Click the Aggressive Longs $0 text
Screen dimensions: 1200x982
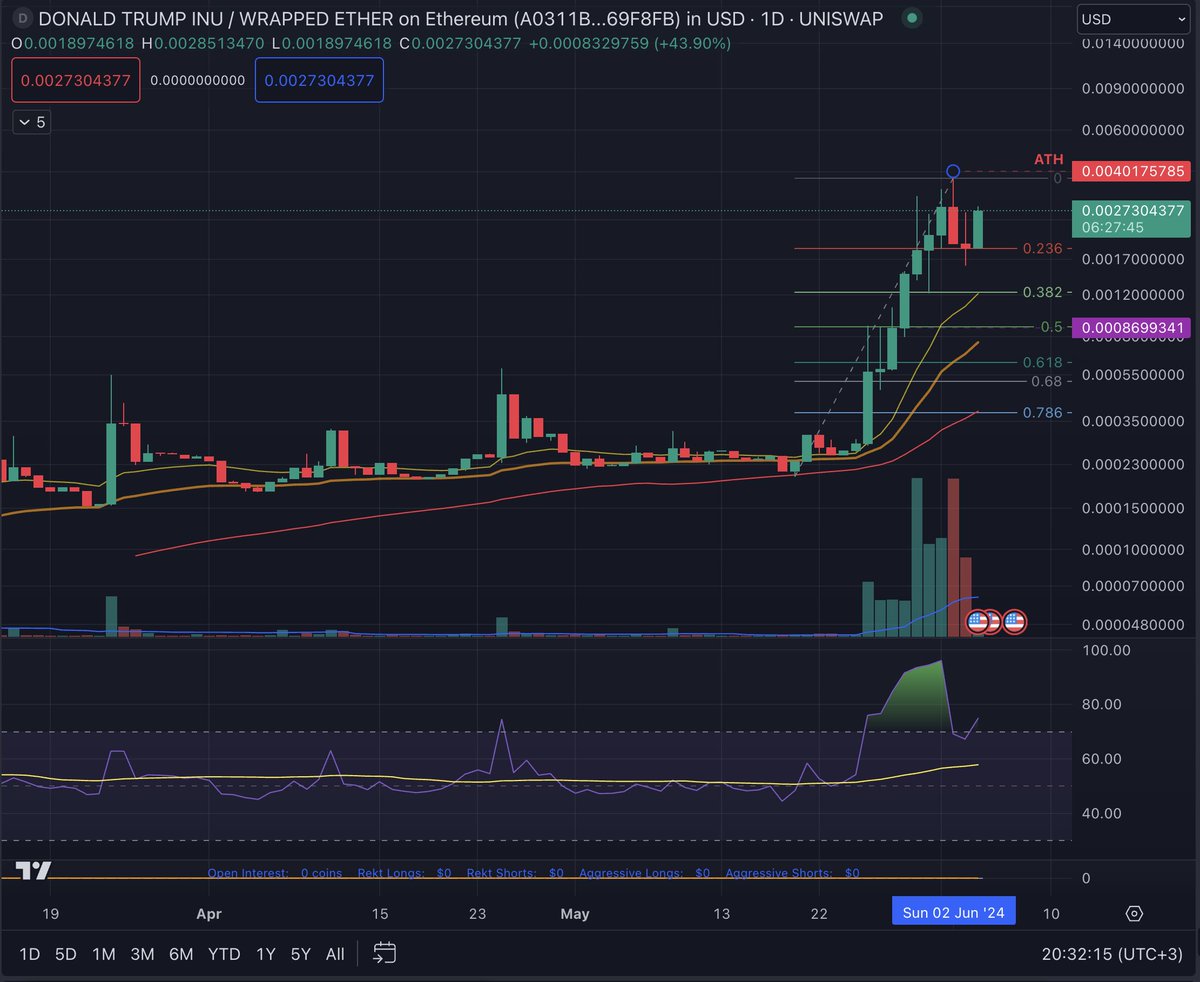point(644,873)
